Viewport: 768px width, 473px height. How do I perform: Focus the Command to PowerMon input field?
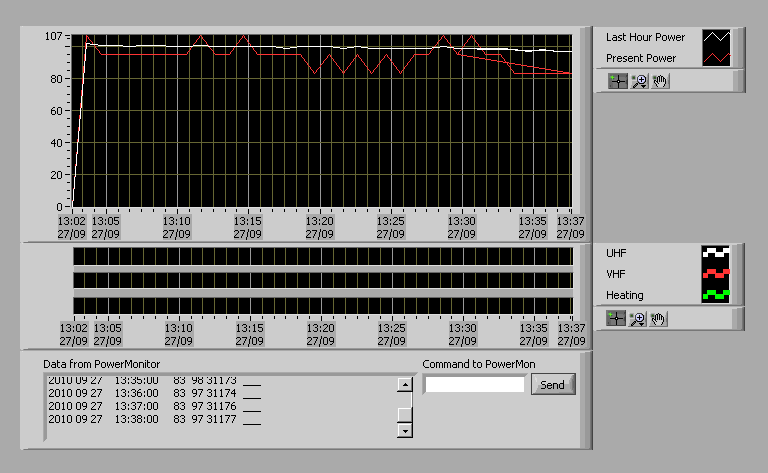(x=475, y=384)
